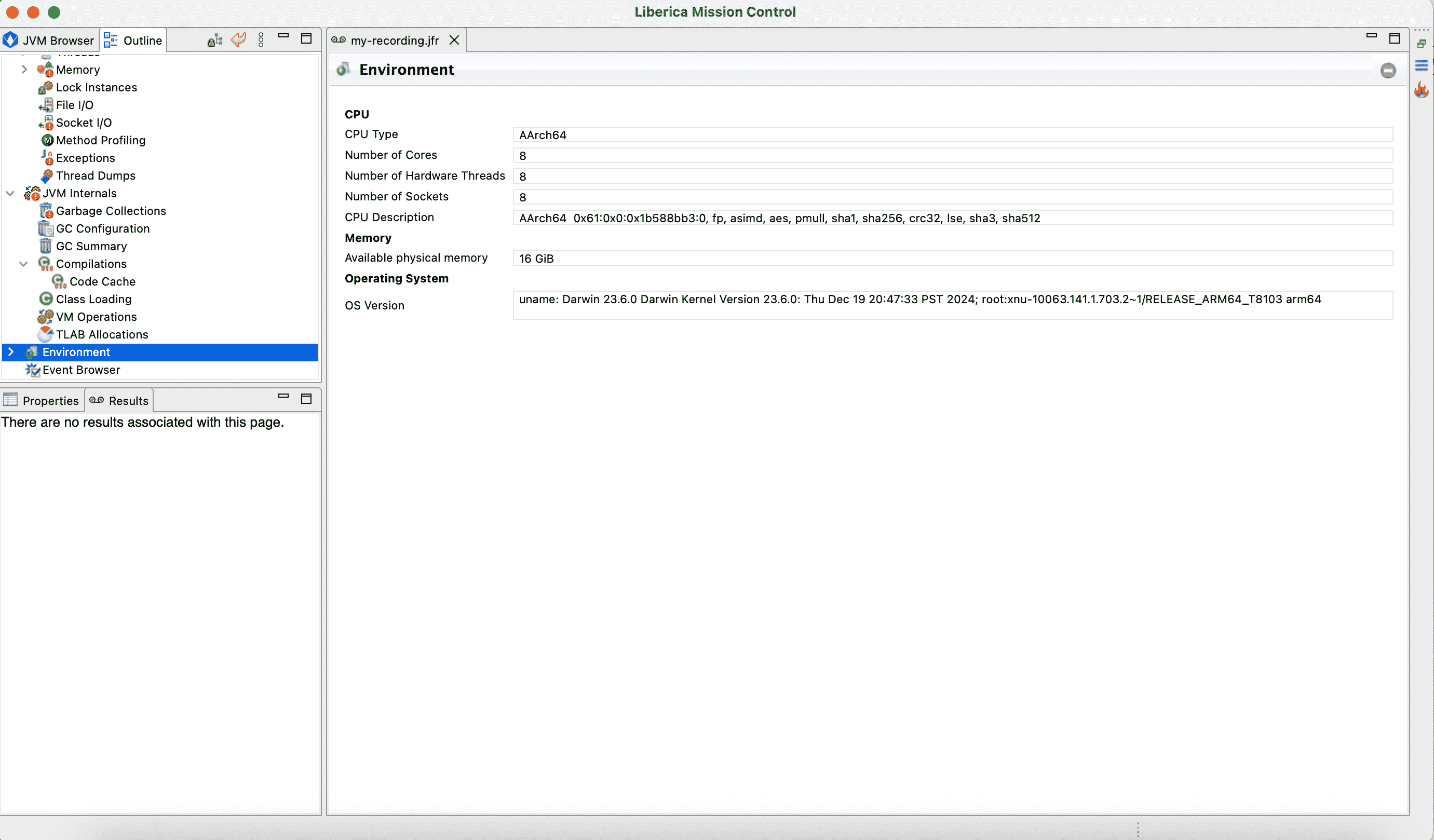Click the green restore-views icon in right sidebar
The width and height of the screenshot is (1434, 840).
coord(1421,44)
